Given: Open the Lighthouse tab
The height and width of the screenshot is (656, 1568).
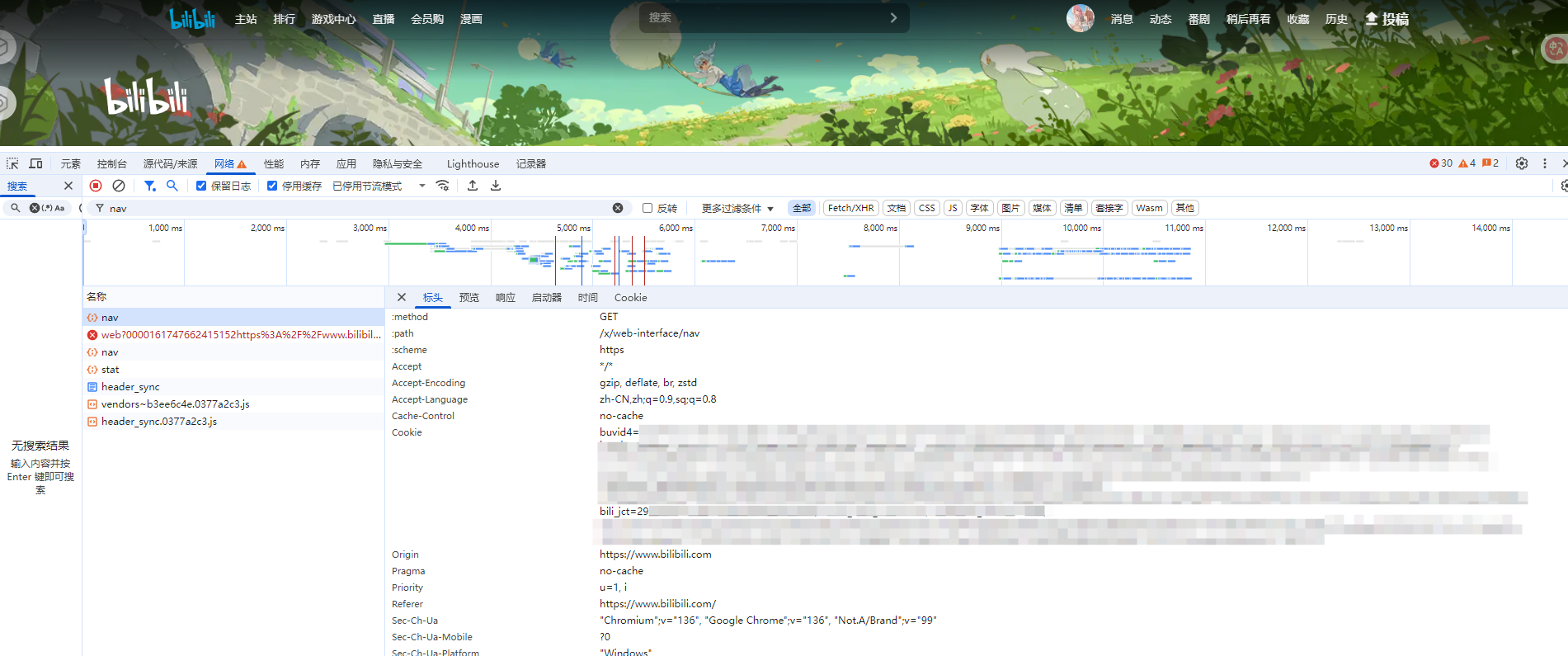Looking at the screenshot, I should pos(473,163).
